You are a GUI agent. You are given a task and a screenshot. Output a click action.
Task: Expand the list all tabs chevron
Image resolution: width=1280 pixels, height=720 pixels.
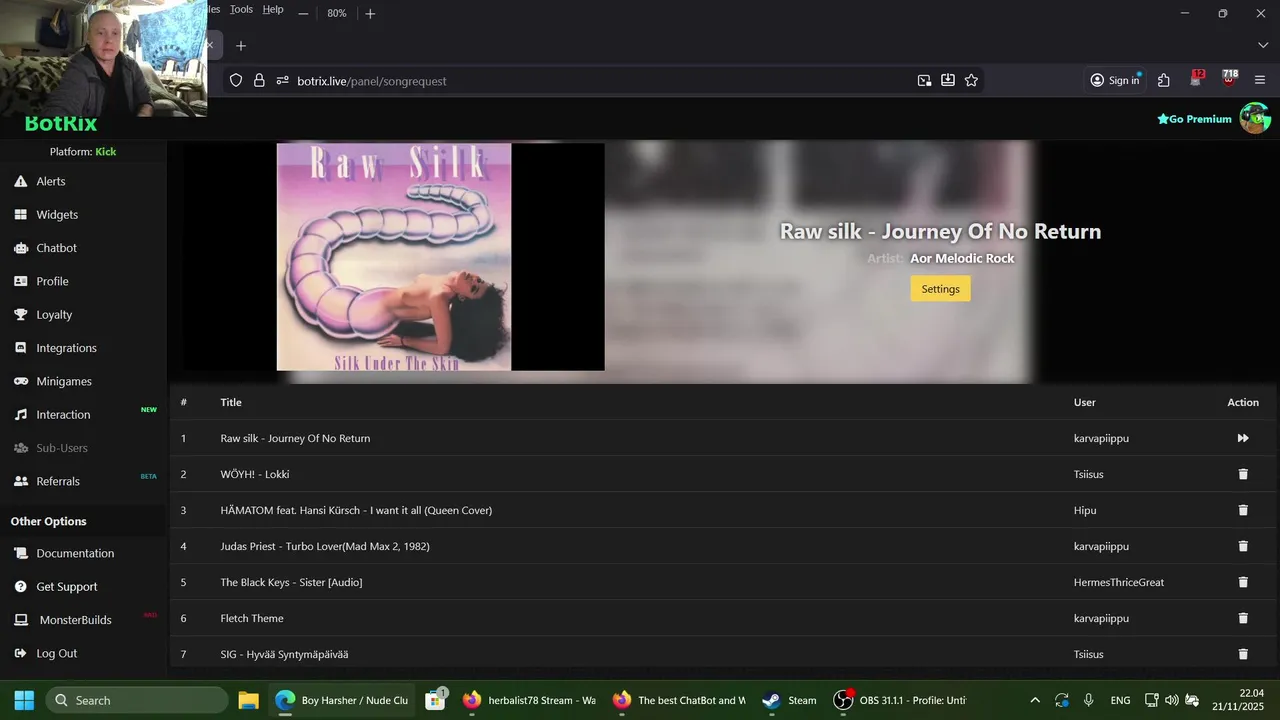[1262, 45]
